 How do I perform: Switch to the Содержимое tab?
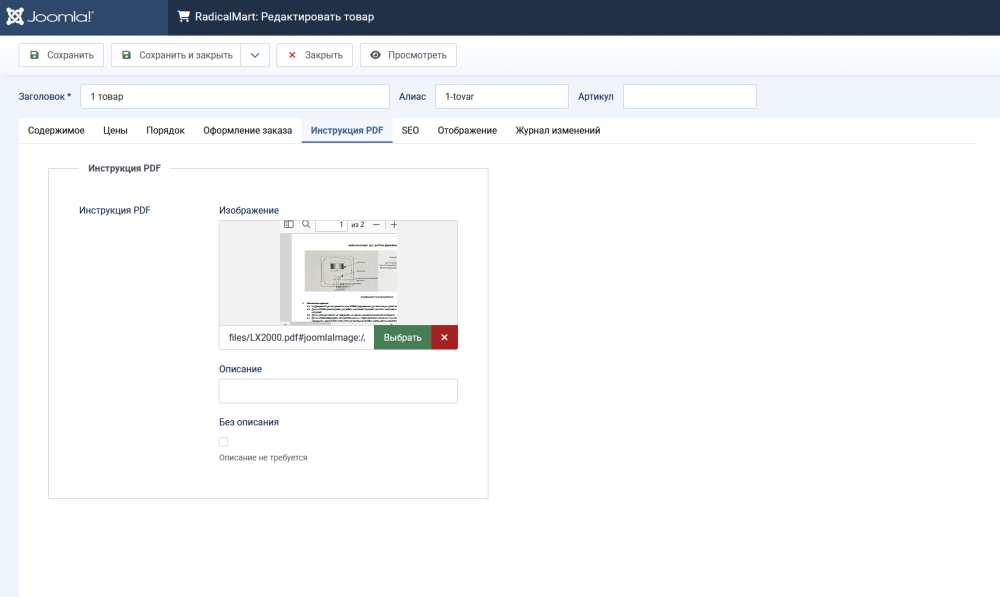[x=56, y=130]
